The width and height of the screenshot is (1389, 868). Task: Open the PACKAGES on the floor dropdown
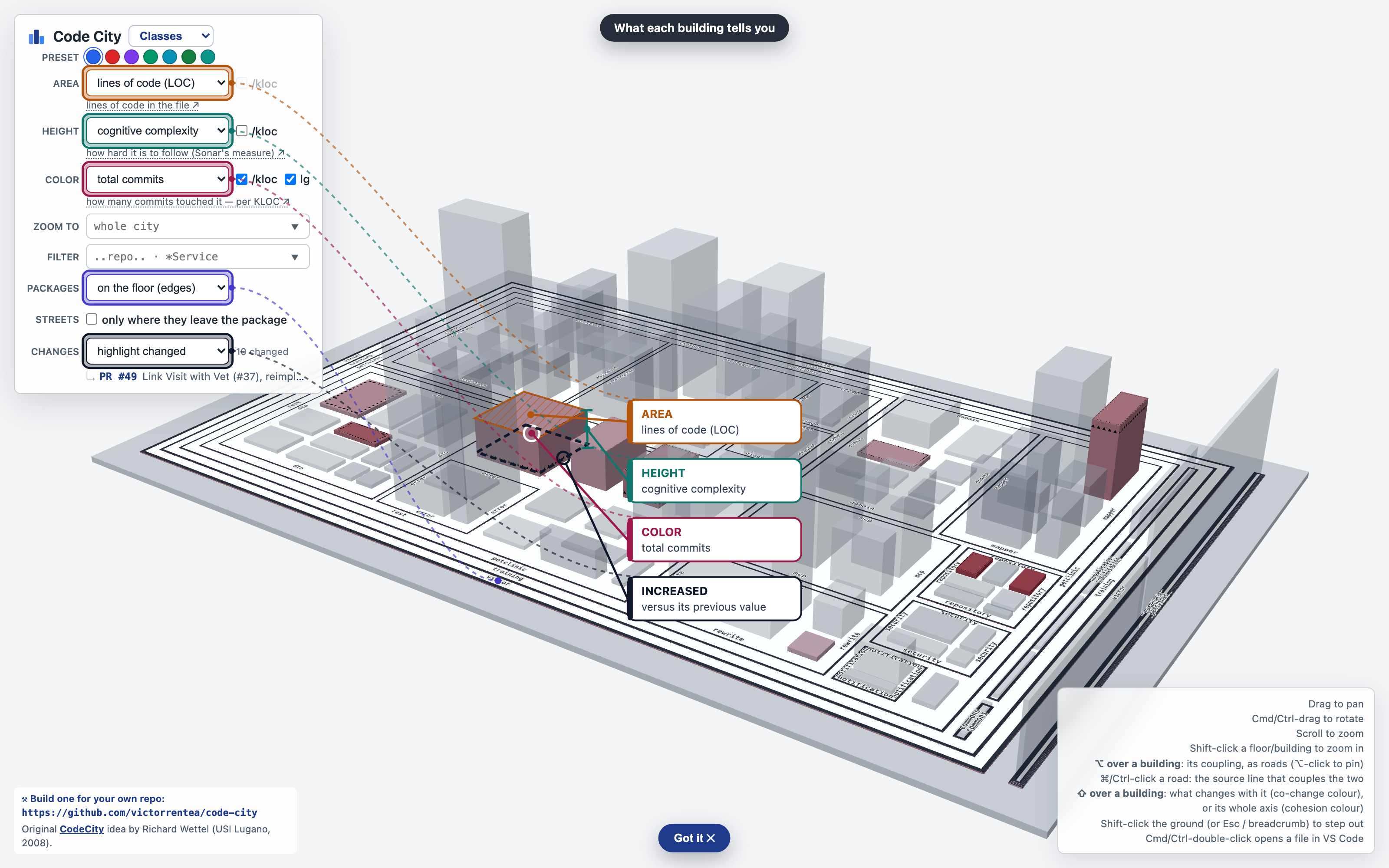158,288
